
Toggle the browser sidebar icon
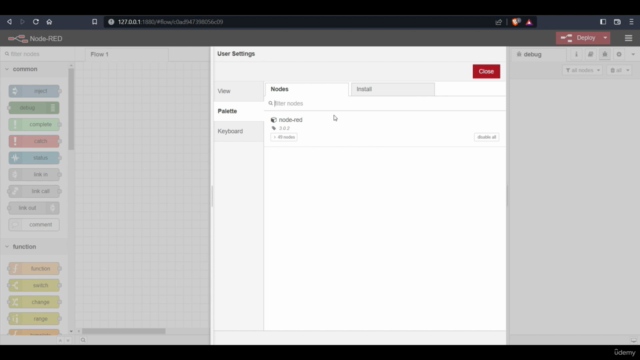point(603,22)
